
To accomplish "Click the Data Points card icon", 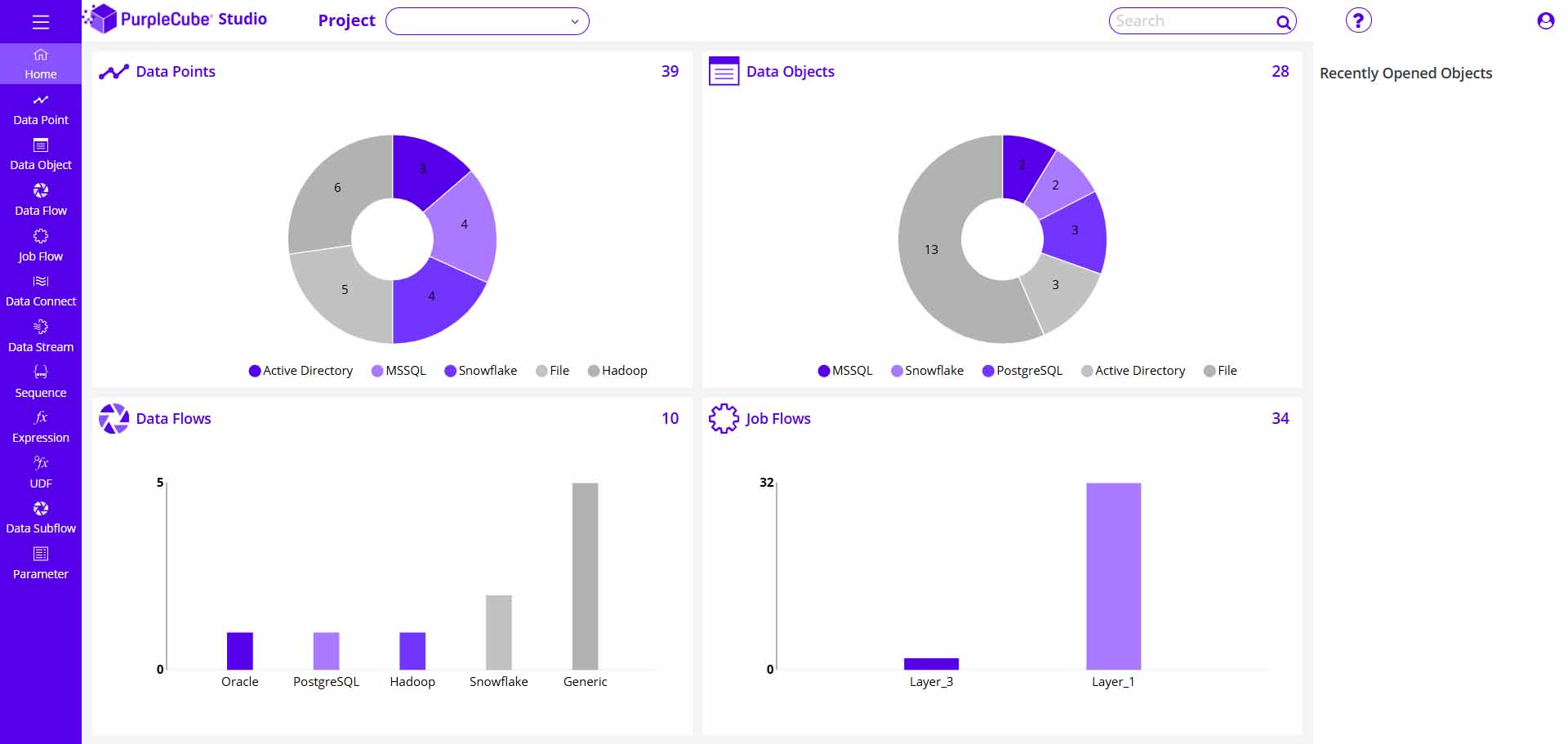I will click(114, 72).
